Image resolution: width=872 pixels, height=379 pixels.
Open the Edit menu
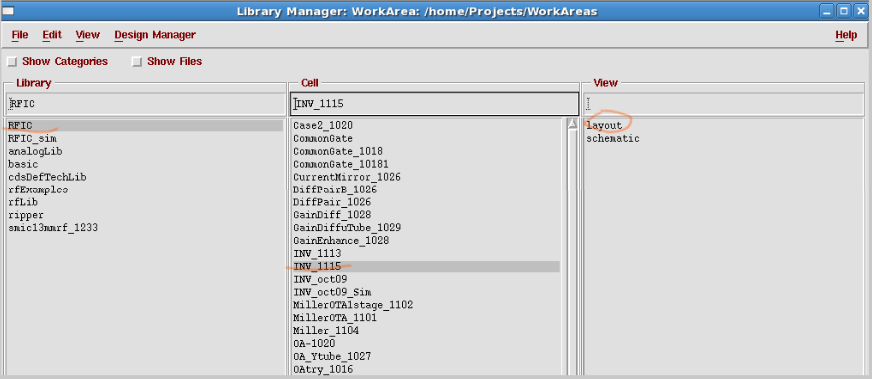pyautogui.click(x=52, y=35)
